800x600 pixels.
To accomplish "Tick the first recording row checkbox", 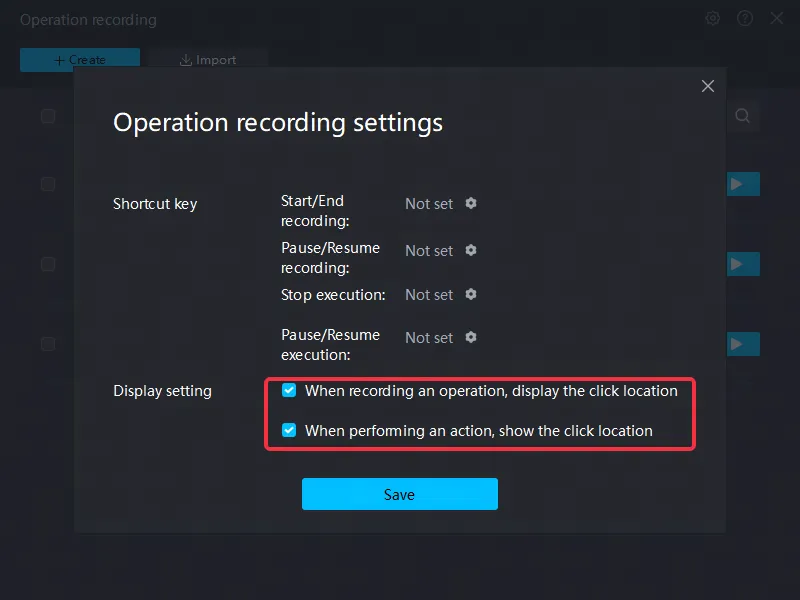I will (48, 184).
